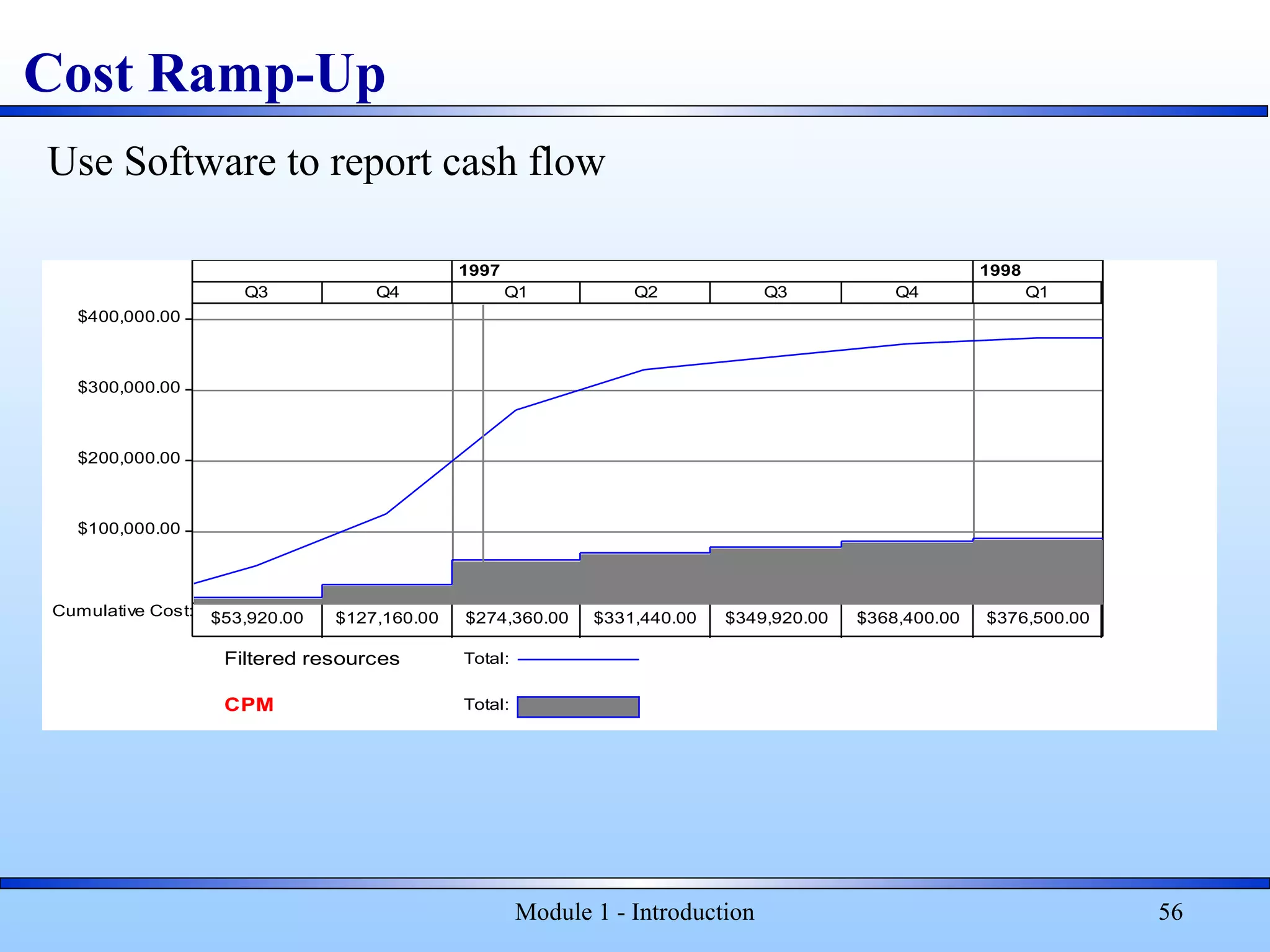Click the Module 1 - Introduction footer
This screenshot has height=952, width=1270.
click(x=634, y=912)
